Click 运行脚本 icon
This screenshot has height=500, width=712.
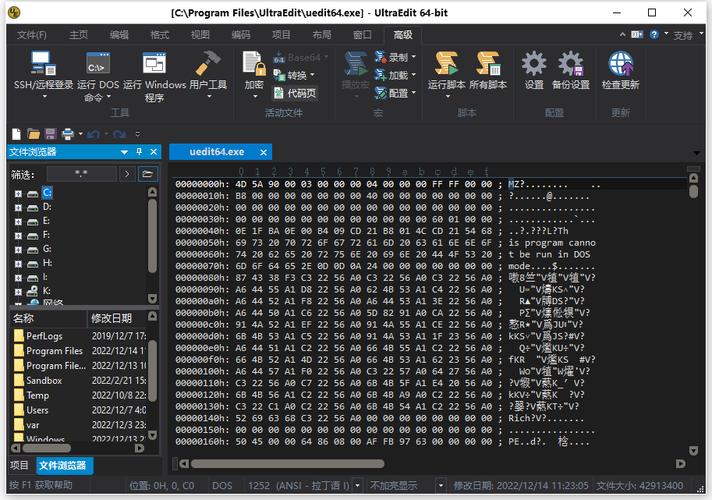[446, 64]
